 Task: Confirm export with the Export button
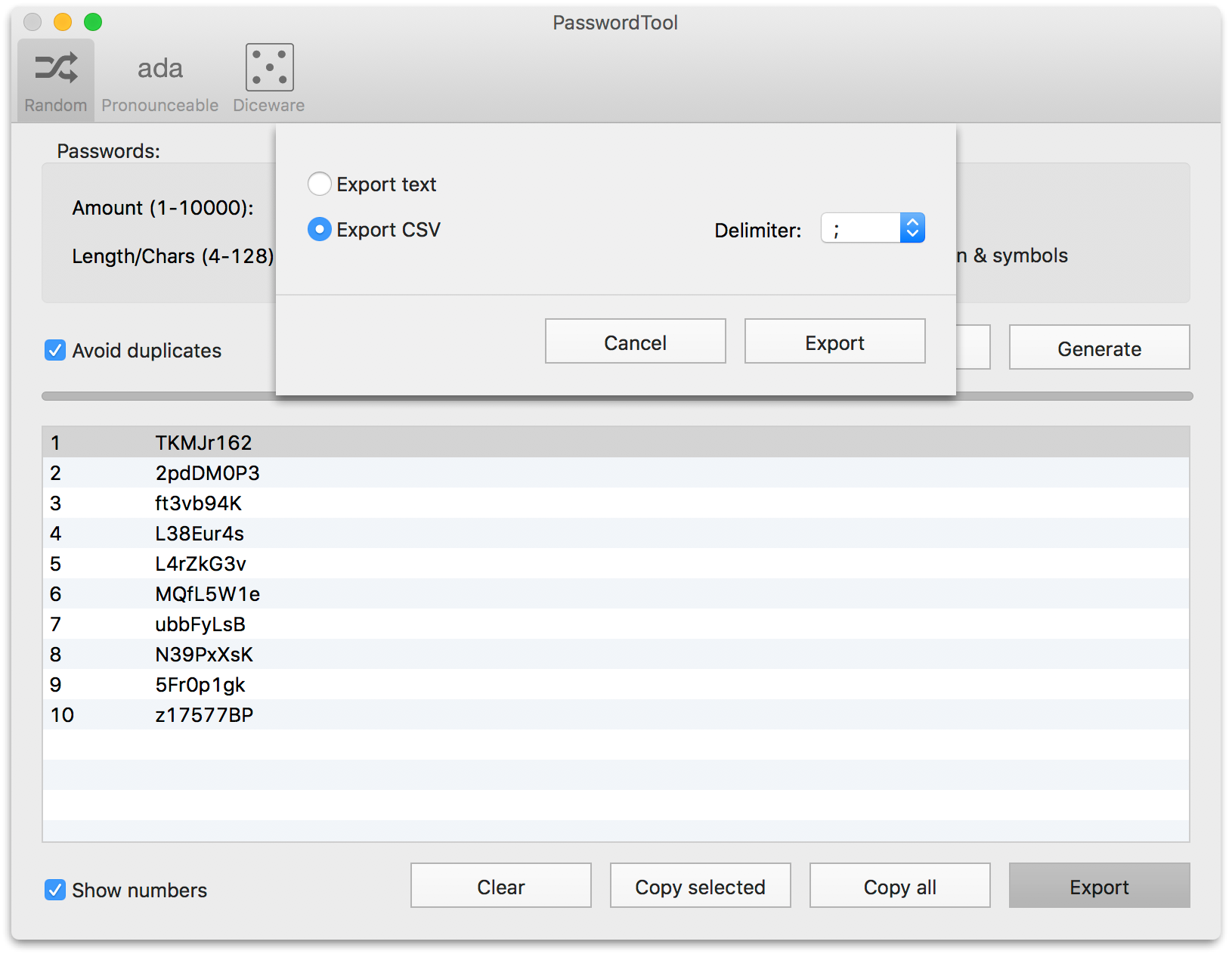[x=834, y=342]
